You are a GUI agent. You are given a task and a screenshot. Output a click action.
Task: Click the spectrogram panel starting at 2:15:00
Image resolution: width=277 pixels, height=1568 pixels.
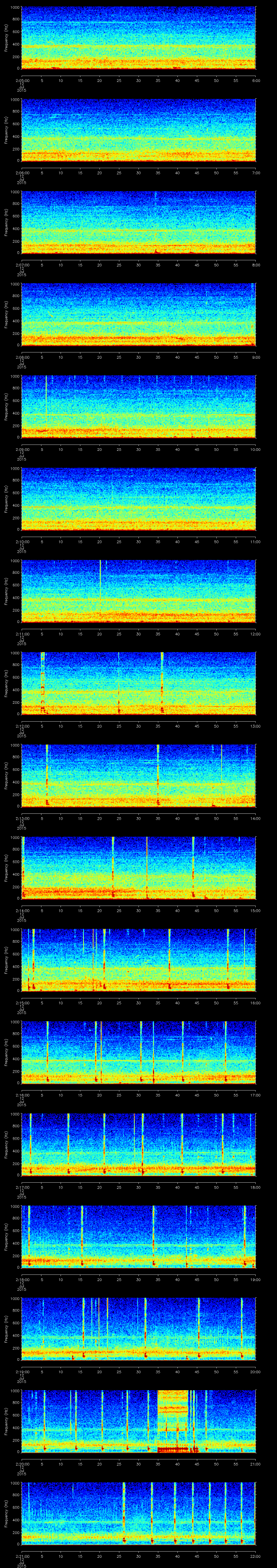[138, 960]
